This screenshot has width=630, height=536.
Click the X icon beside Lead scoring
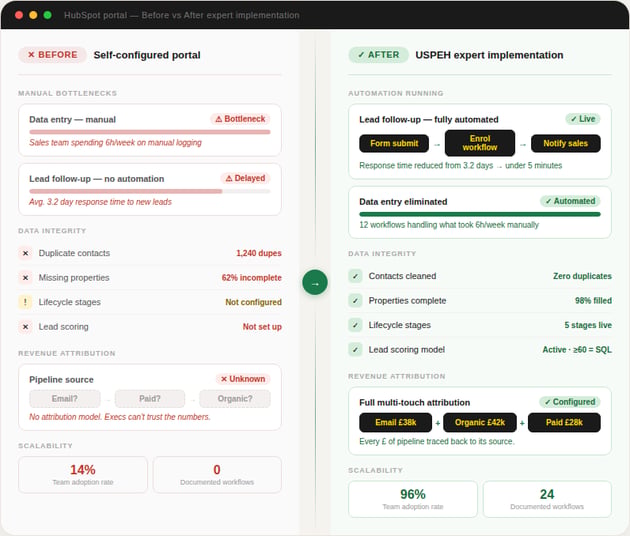click(25, 327)
